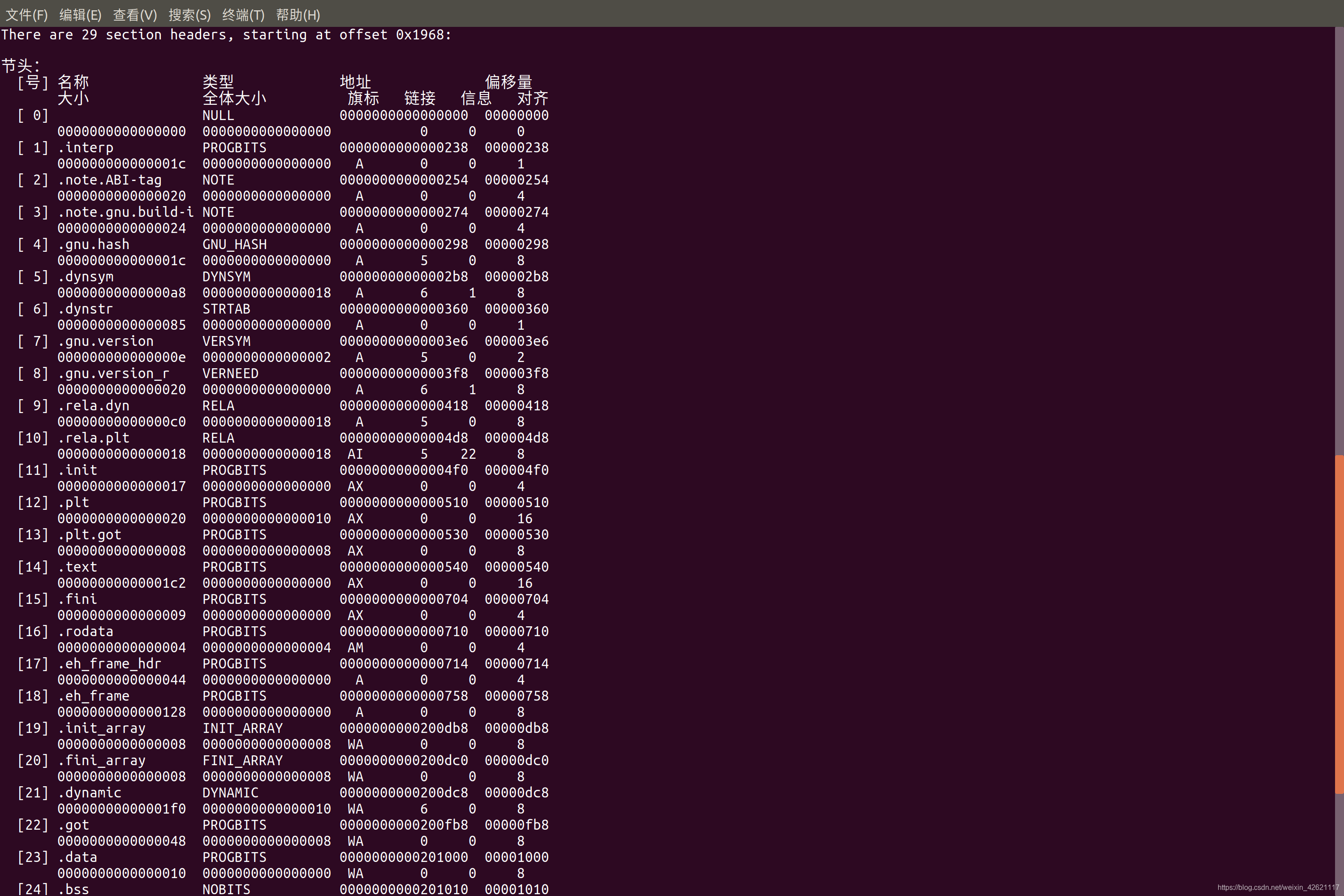Click the .got section name
The width and height of the screenshot is (1344, 896).
click(74, 825)
